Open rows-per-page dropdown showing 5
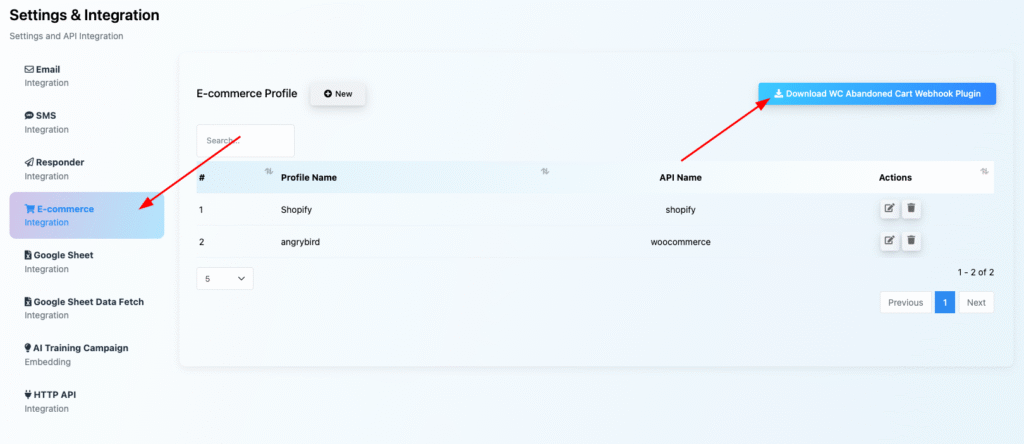This screenshot has width=1024, height=444. pos(225,278)
